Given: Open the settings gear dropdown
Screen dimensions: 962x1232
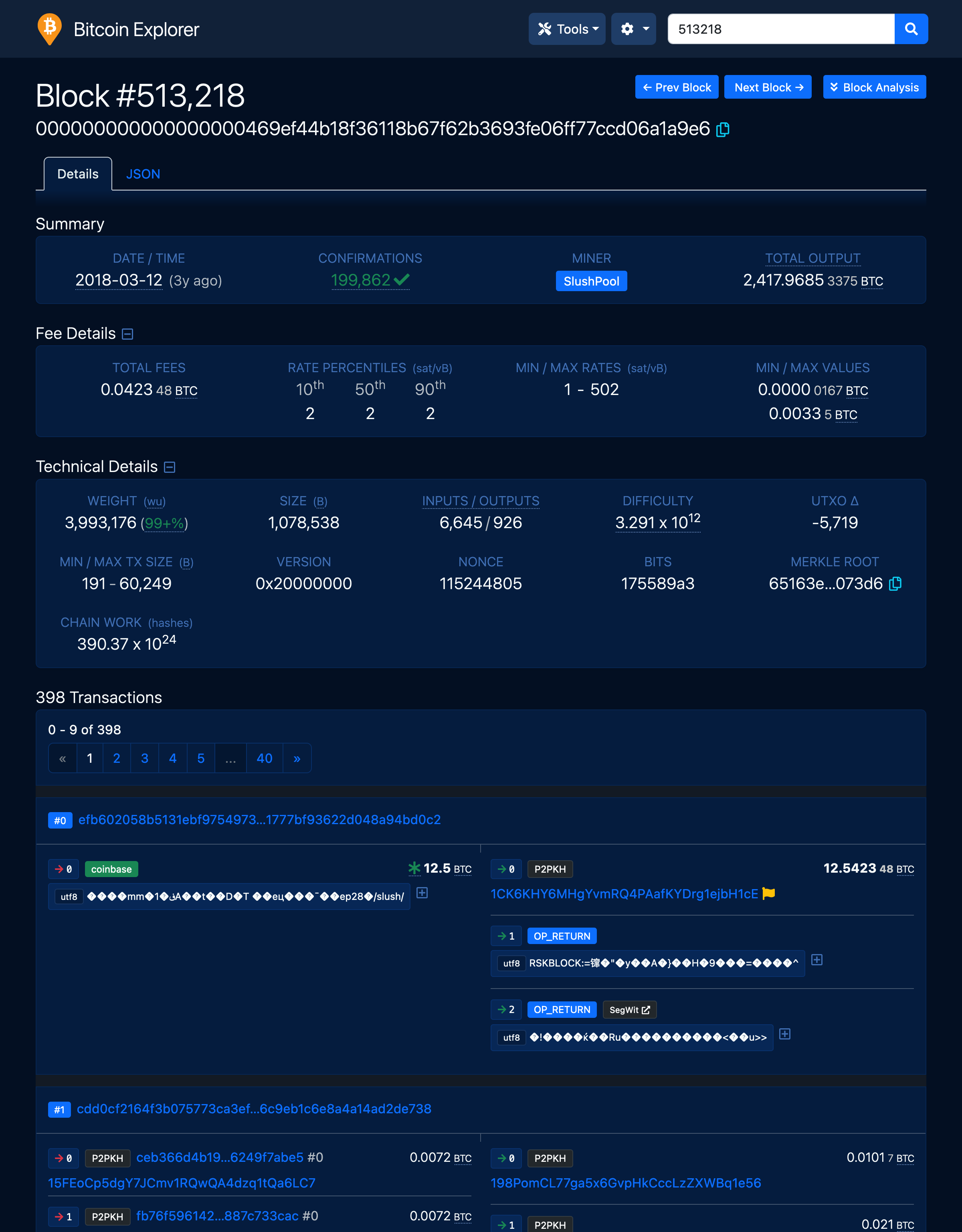Looking at the screenshot, I should (633, 29).
